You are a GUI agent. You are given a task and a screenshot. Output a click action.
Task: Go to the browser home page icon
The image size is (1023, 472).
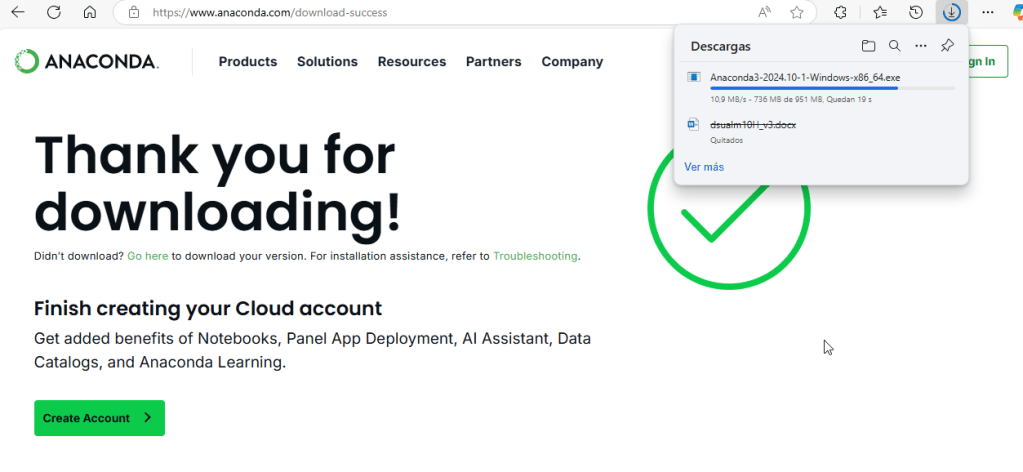89,13
